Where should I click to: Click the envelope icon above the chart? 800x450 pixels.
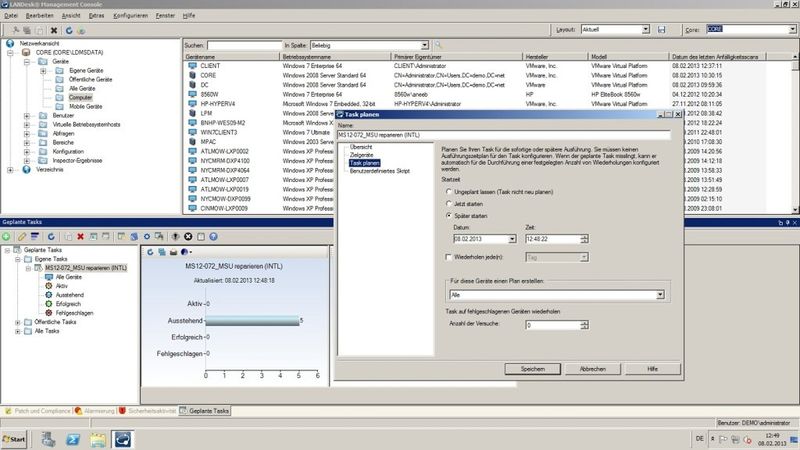(x=173, y=252)
